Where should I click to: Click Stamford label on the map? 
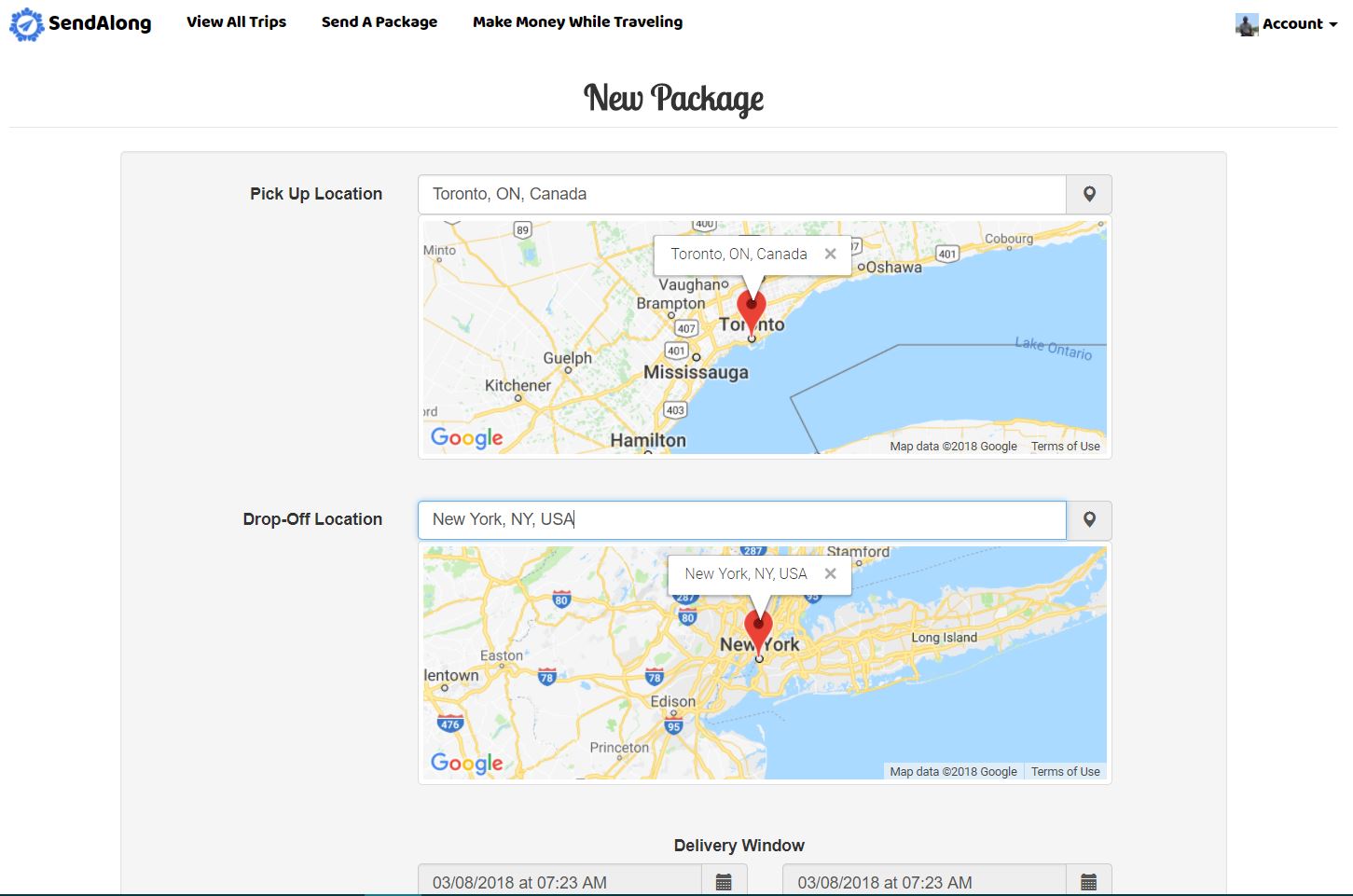[858, 552]
